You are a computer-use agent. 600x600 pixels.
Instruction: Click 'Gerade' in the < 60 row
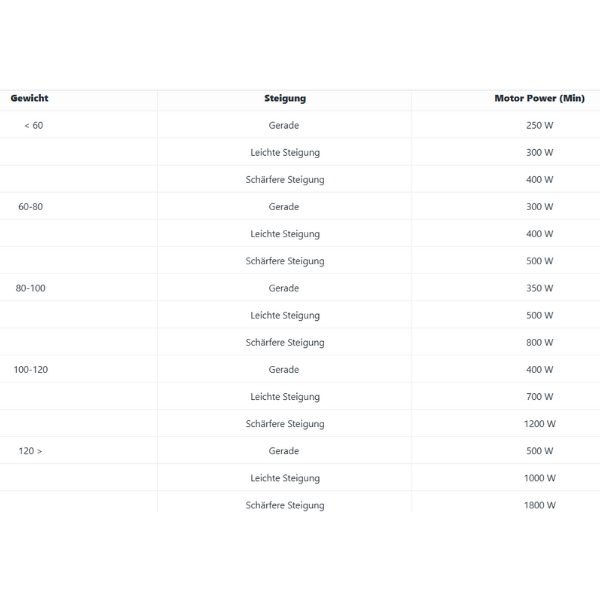284,126
